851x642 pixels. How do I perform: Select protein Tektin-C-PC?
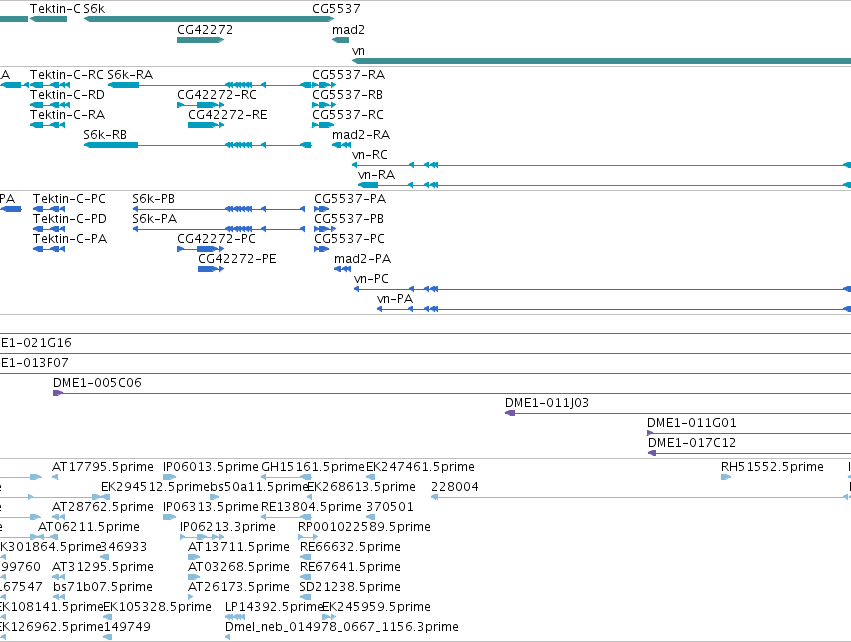(x=49, y=209)
